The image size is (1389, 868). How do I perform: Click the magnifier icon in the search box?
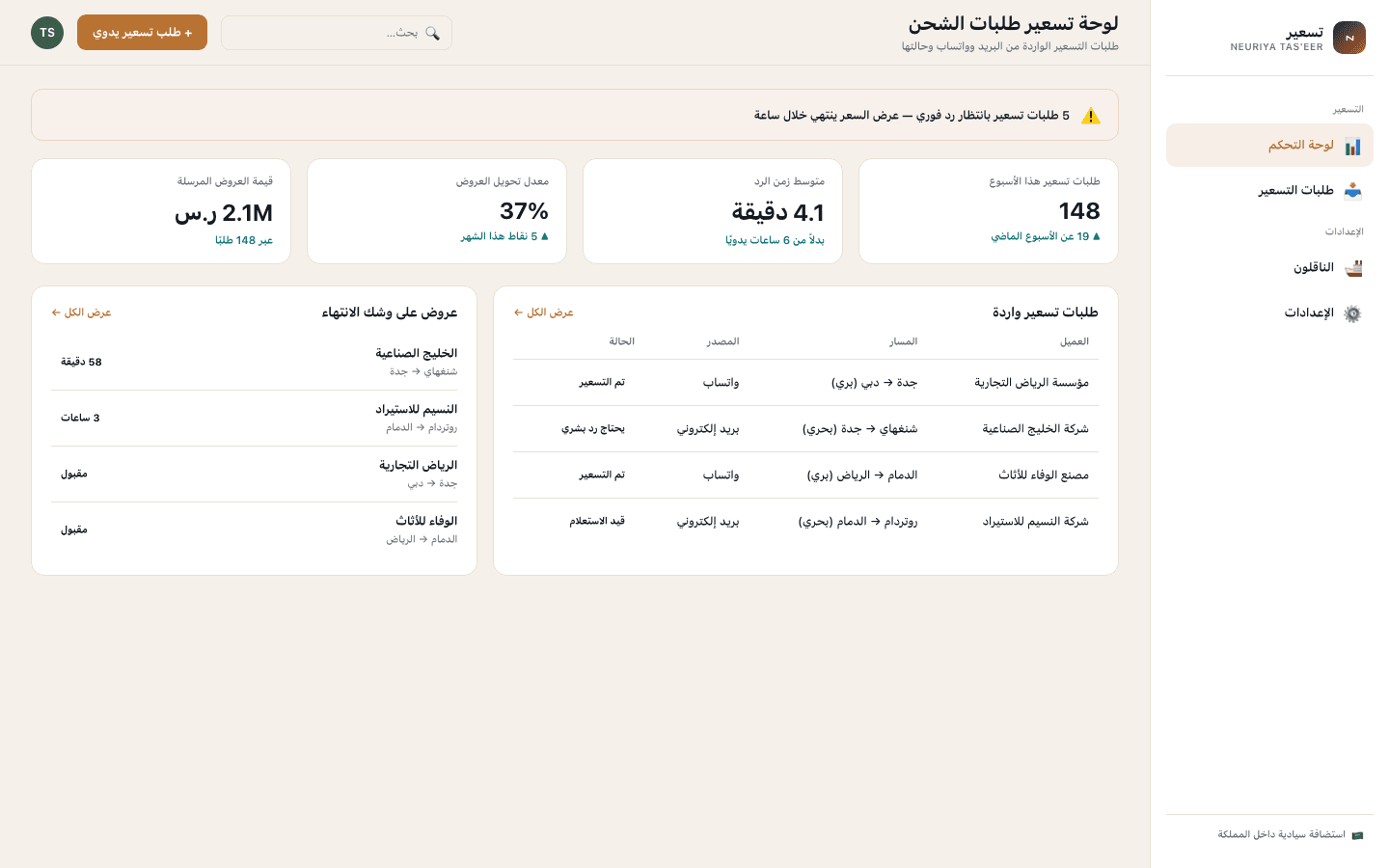(432, 33)
